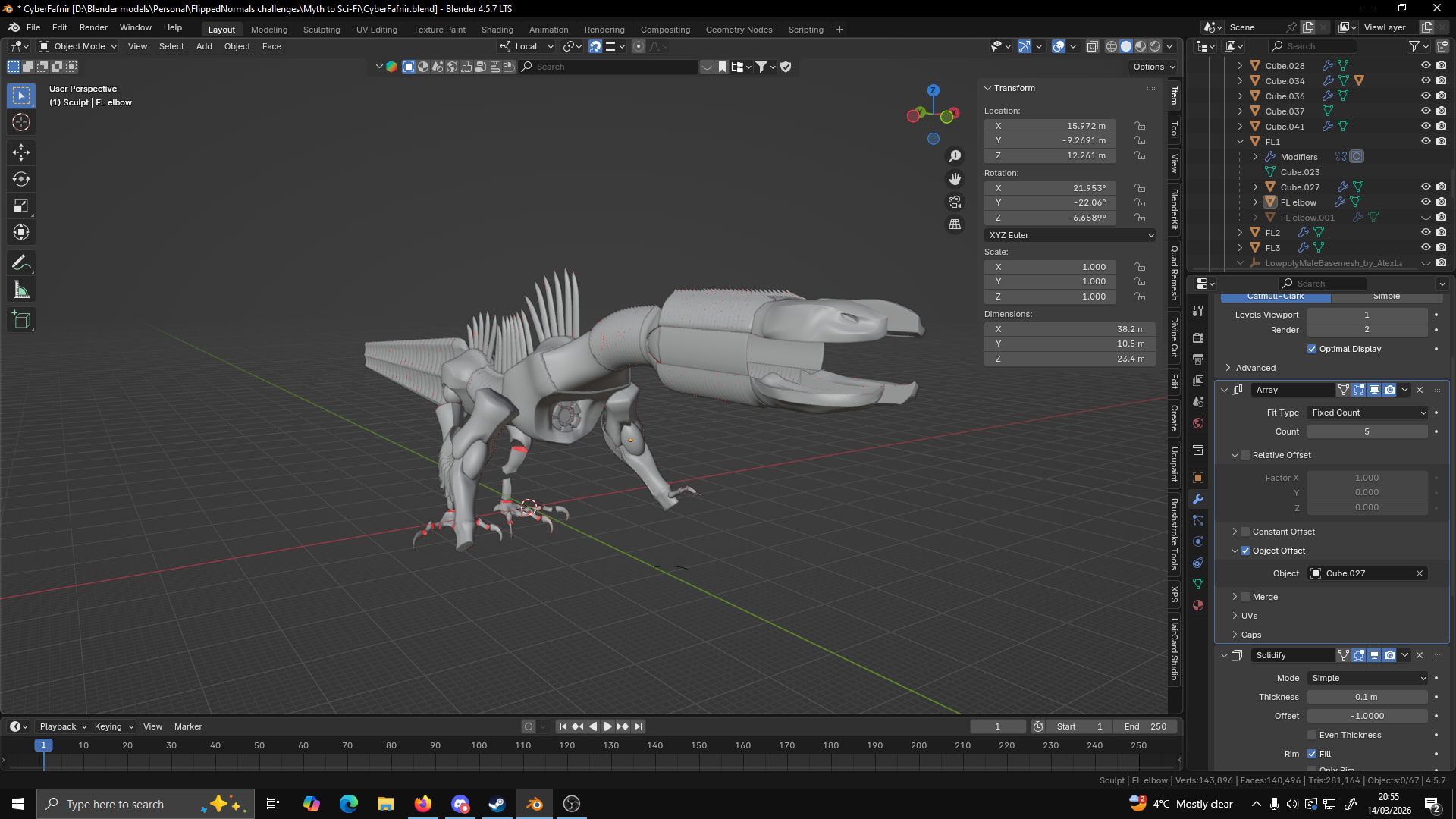Click the Add Cube tool icon
The image size is (1456, 819).
(x=21, y=320)
